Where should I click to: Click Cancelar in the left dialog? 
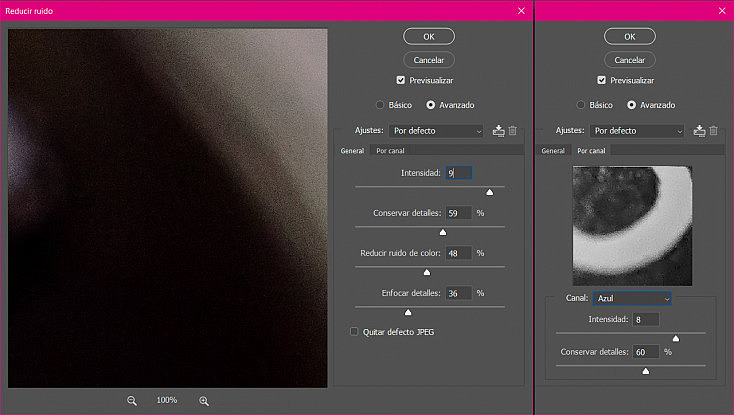tap(429, 60)
